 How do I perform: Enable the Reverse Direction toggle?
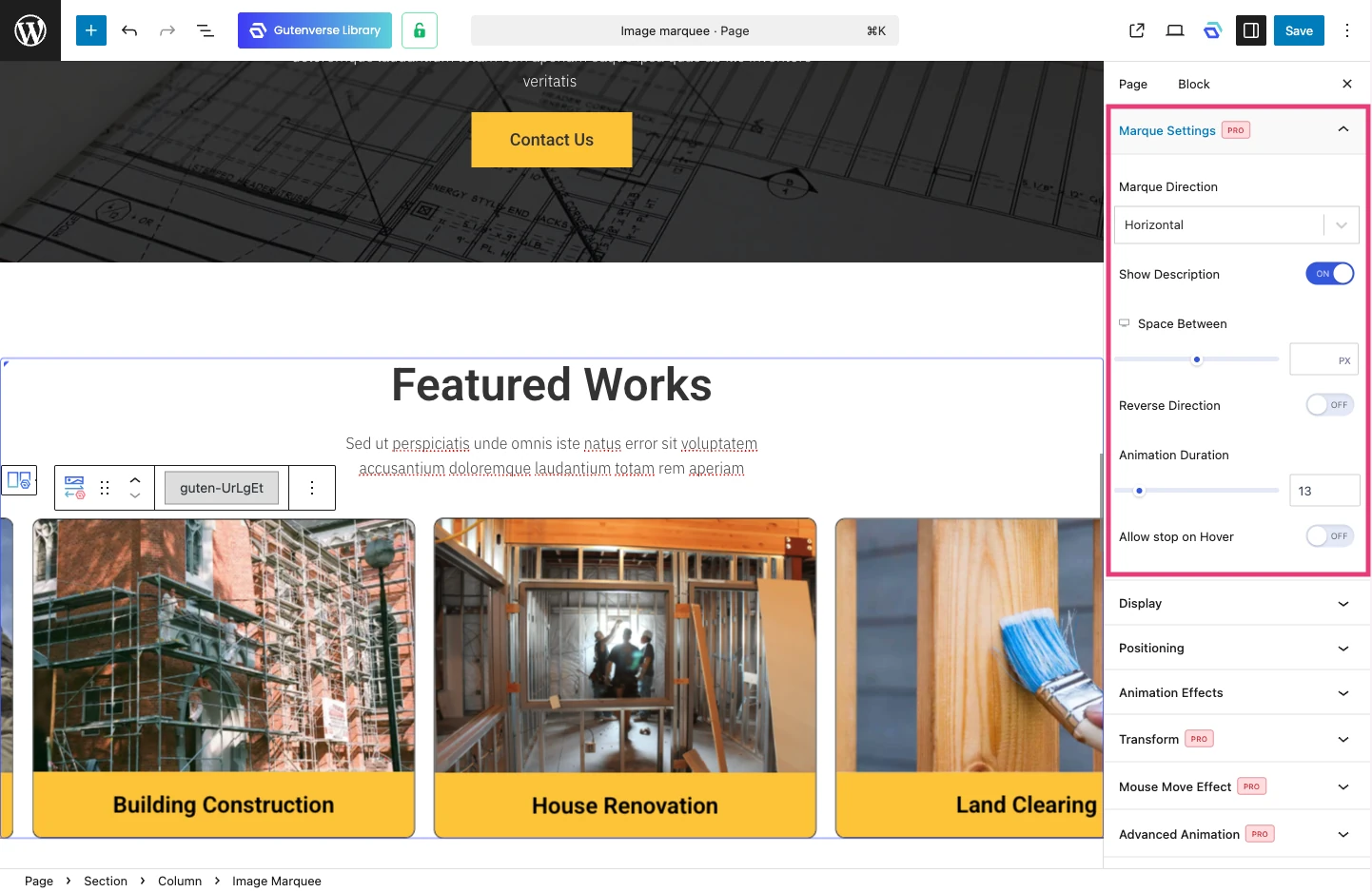pyautogui.click(x=1329, y=405)
